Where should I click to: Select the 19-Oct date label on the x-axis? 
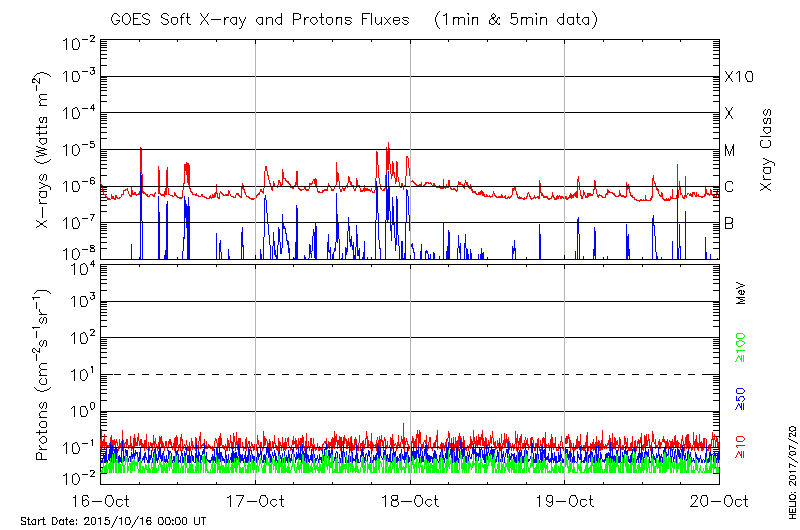[565, 501]
